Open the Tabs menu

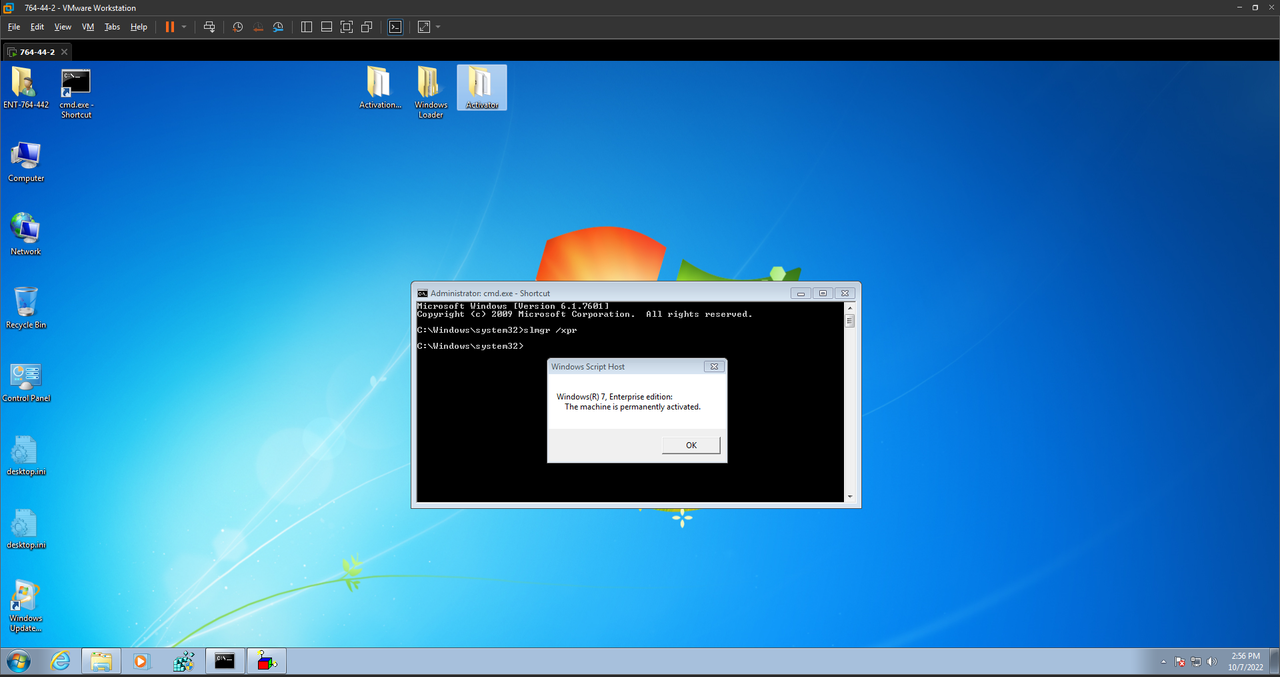(112, 27)
